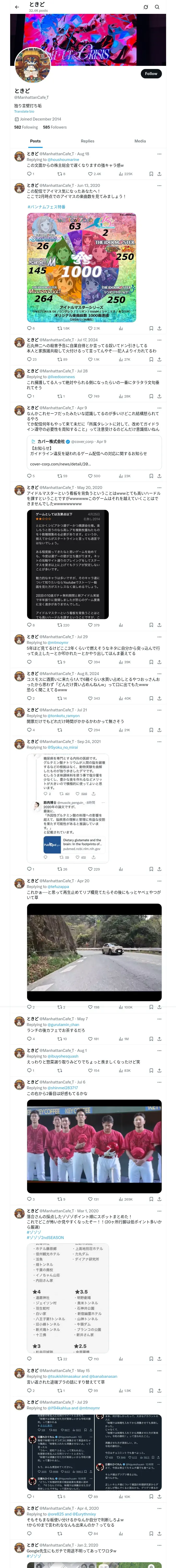This screenshot has height=1568, width=176.
Task: Share the Jul 28 reply post
Action: click(x=159, y=396)
